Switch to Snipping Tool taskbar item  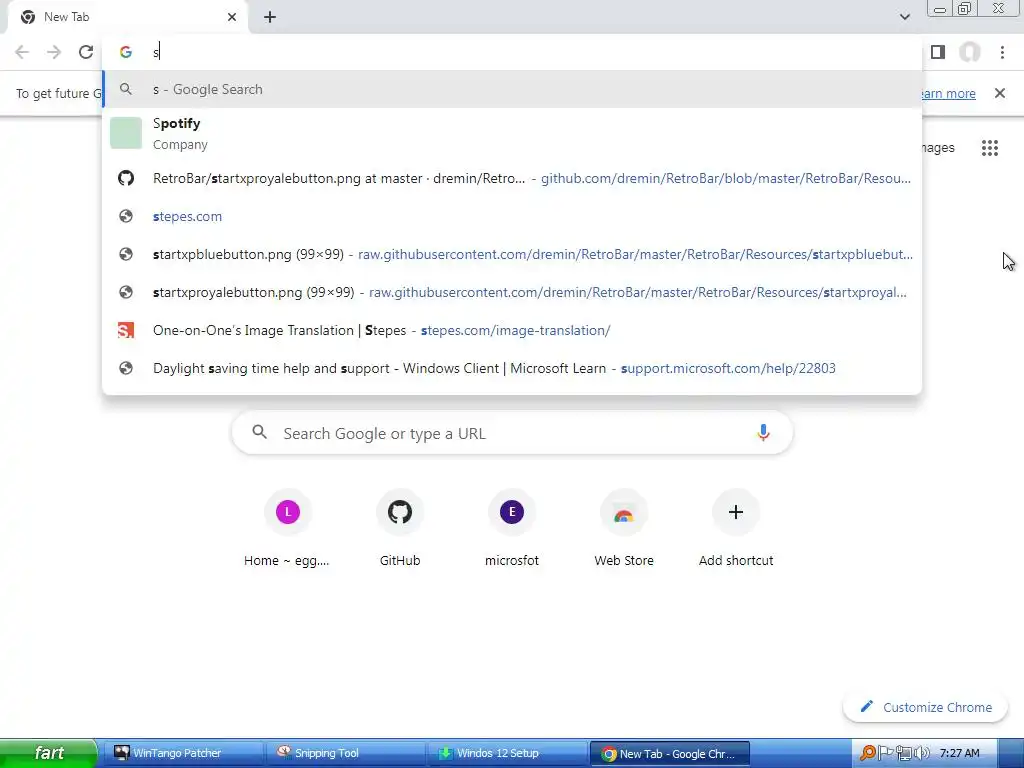point(346,753)
